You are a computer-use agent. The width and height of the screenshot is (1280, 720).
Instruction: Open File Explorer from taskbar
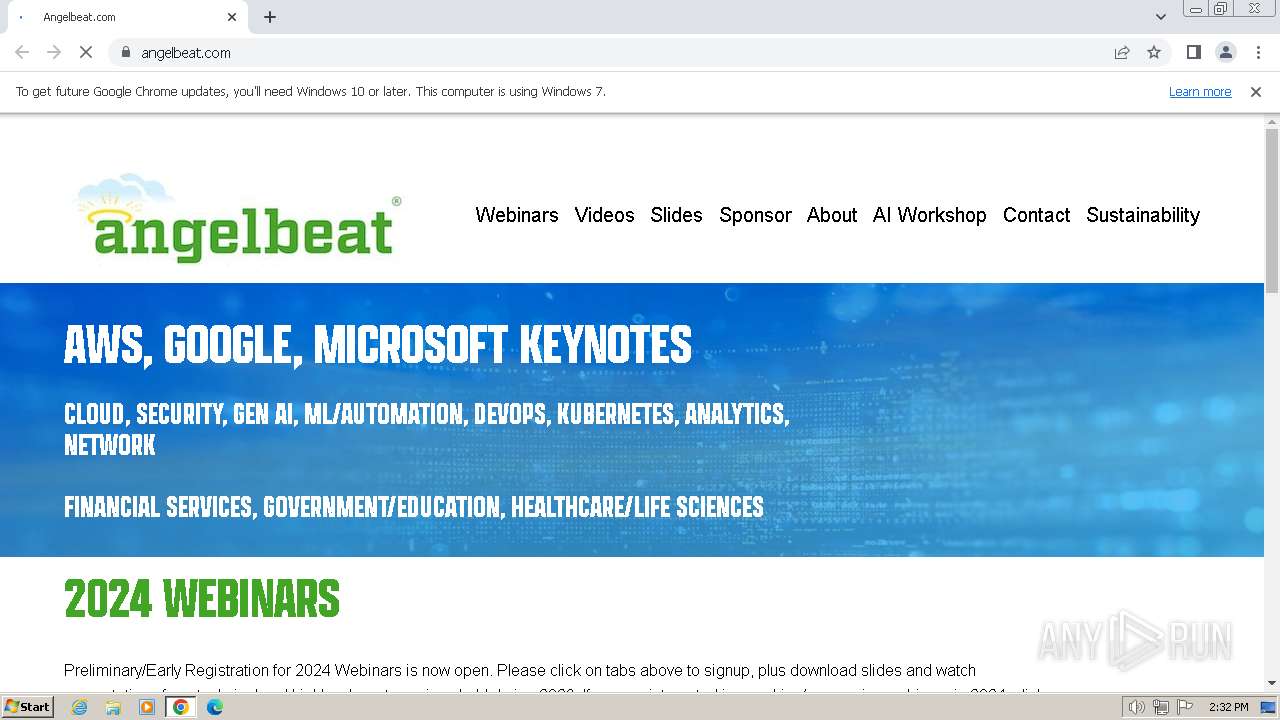pos(113,707)
